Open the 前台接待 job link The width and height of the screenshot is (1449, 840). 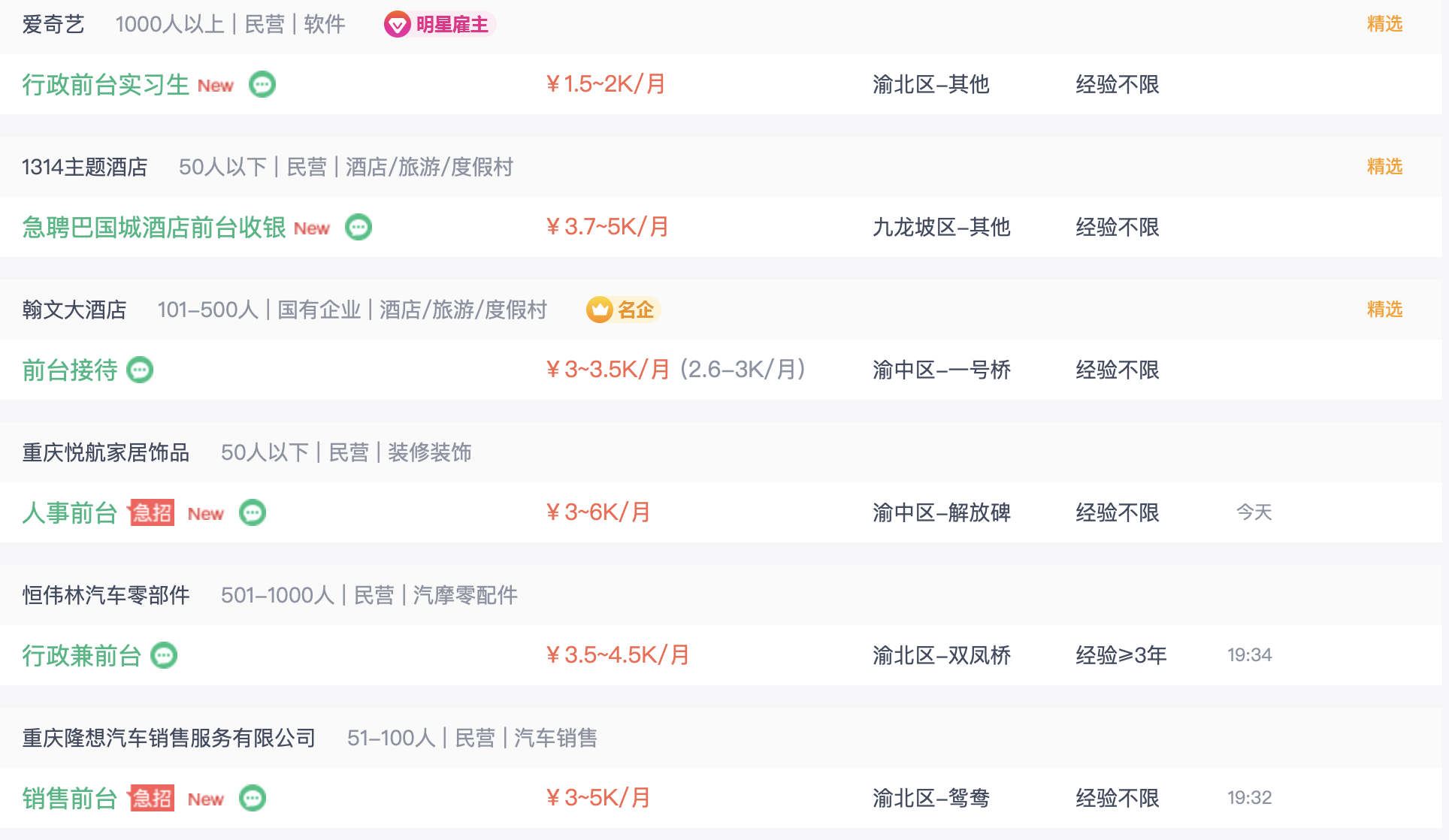[70, 370]
